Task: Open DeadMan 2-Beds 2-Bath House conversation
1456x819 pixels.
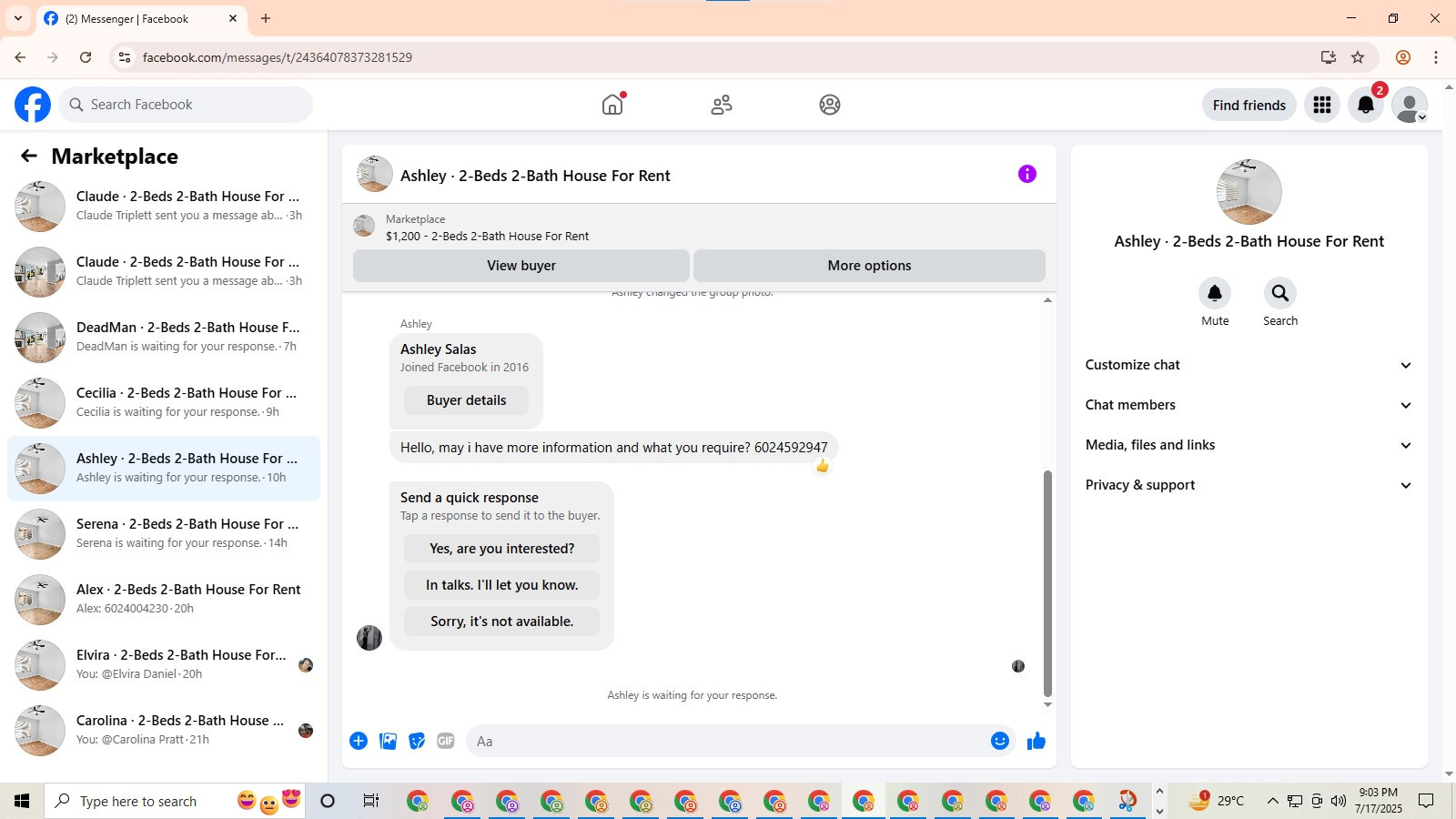Action: tap(164, 338)
